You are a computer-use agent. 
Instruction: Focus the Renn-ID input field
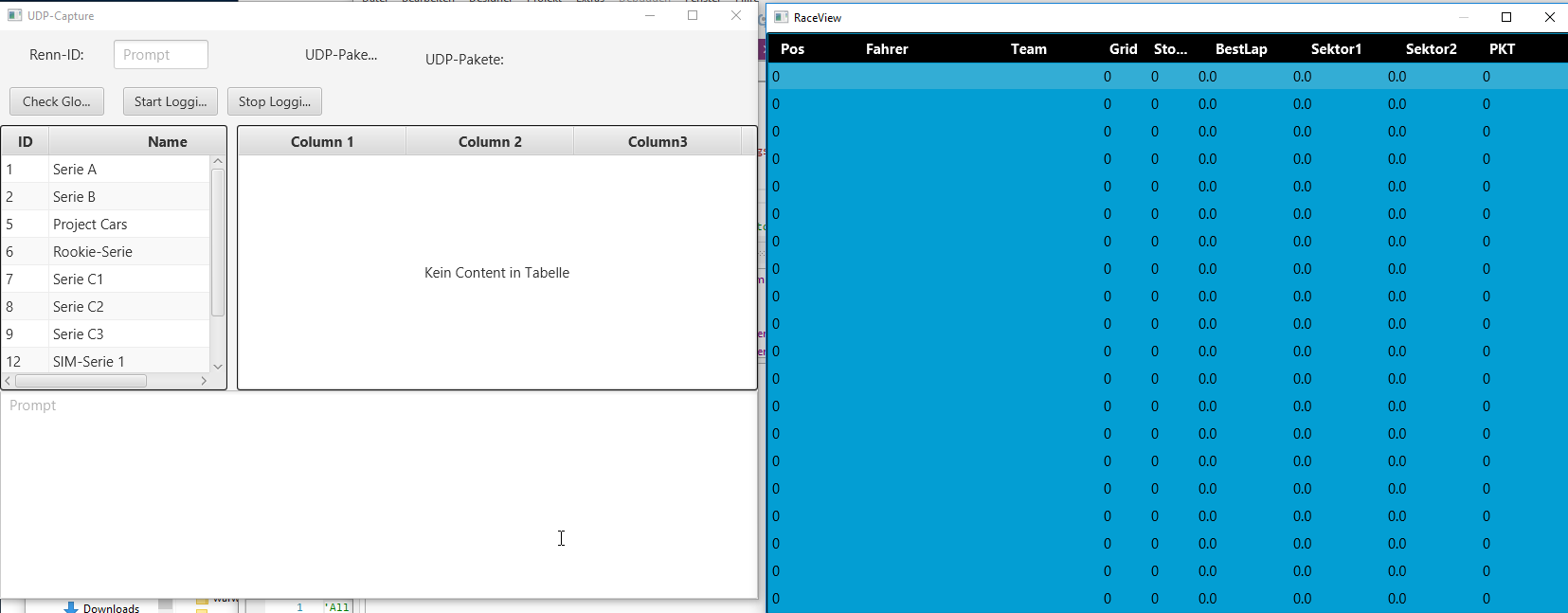click(x=161, y=55)
